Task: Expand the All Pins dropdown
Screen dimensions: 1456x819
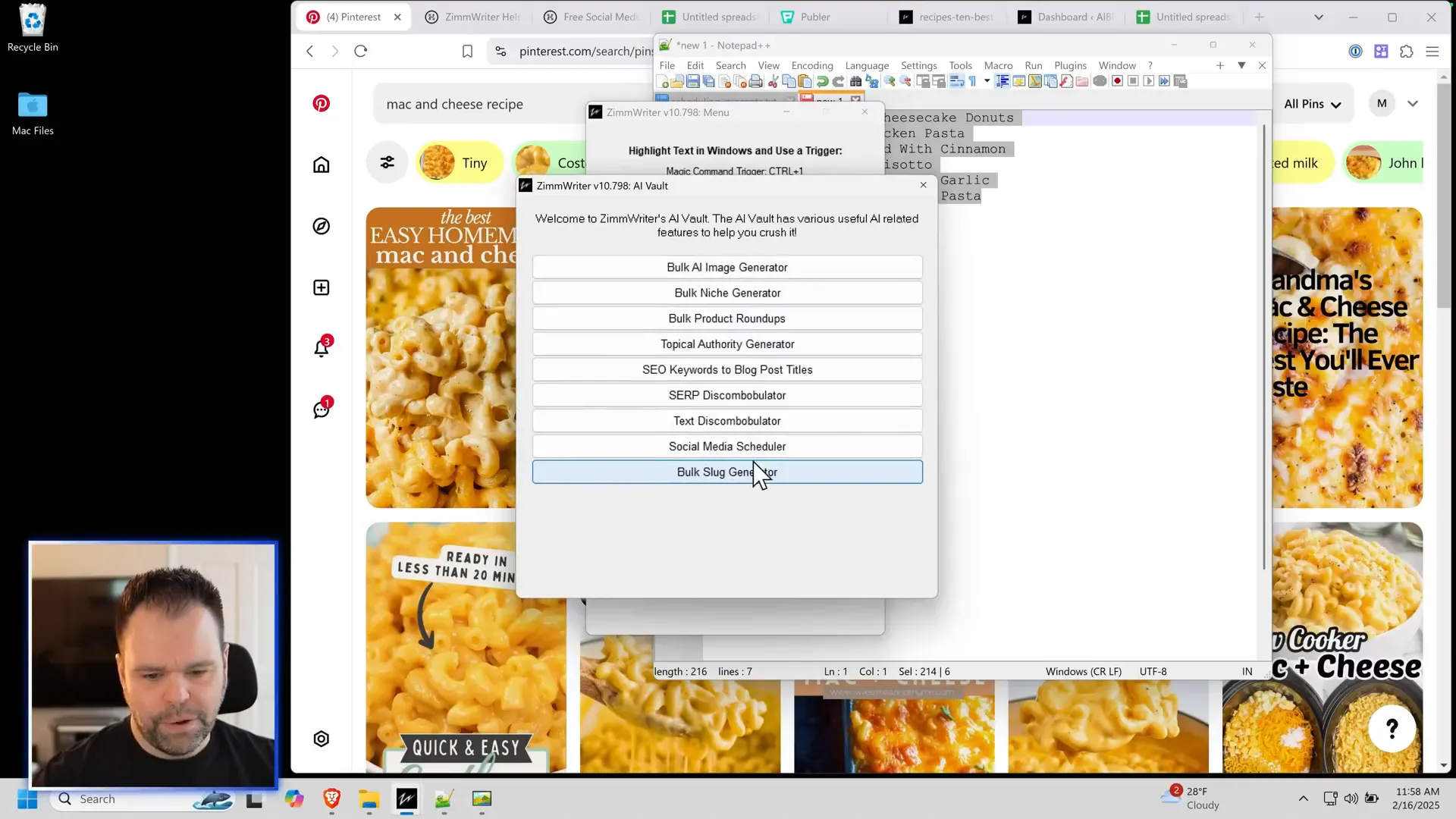Action: point(1312,104)
